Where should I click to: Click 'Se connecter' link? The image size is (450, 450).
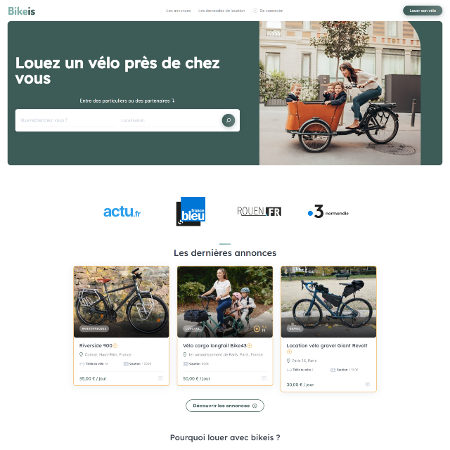[x=271, y=11]
